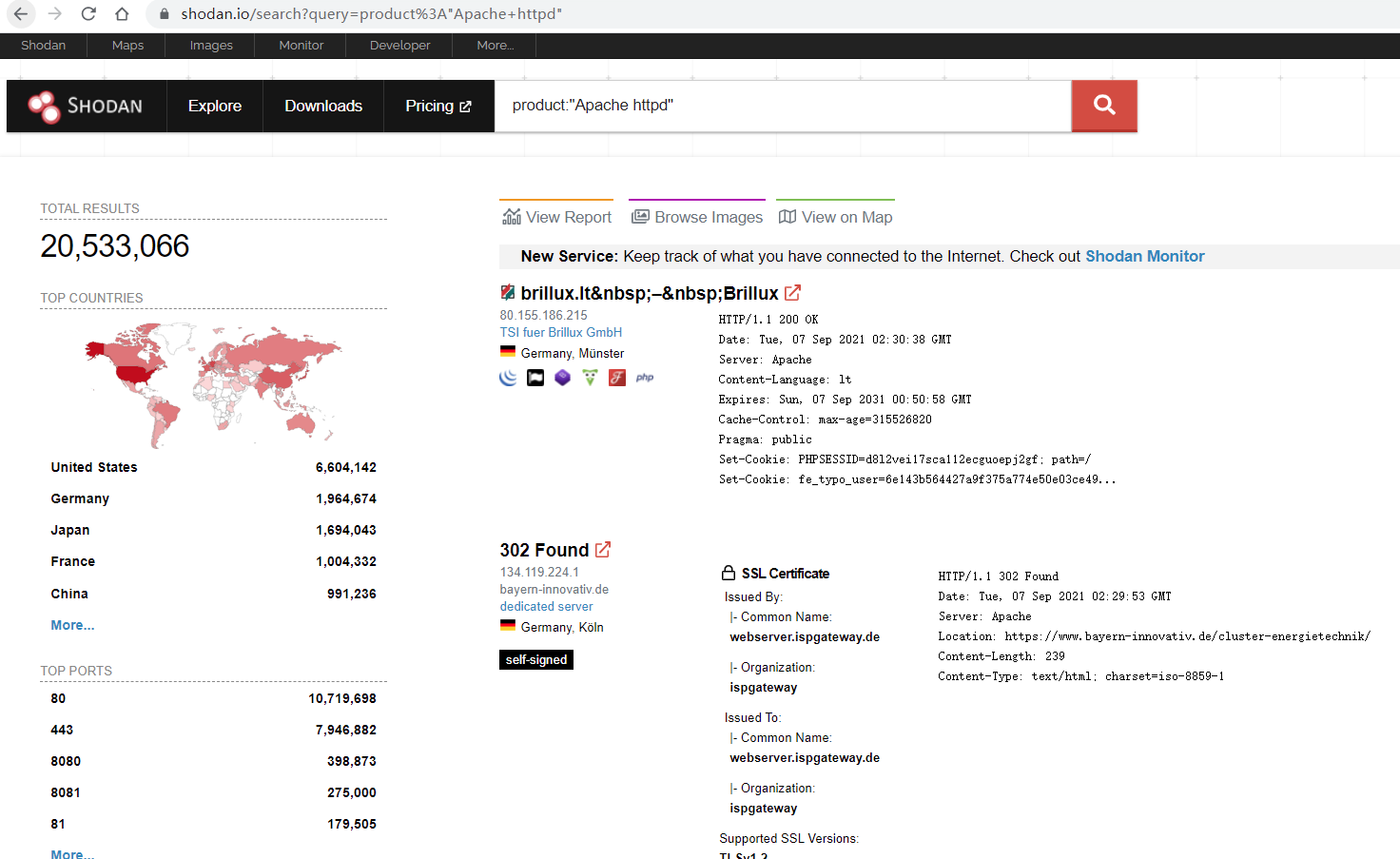Screen dimensions: 1400x859
Task: Open the 302 Found result title
Action: click(544, 550)
